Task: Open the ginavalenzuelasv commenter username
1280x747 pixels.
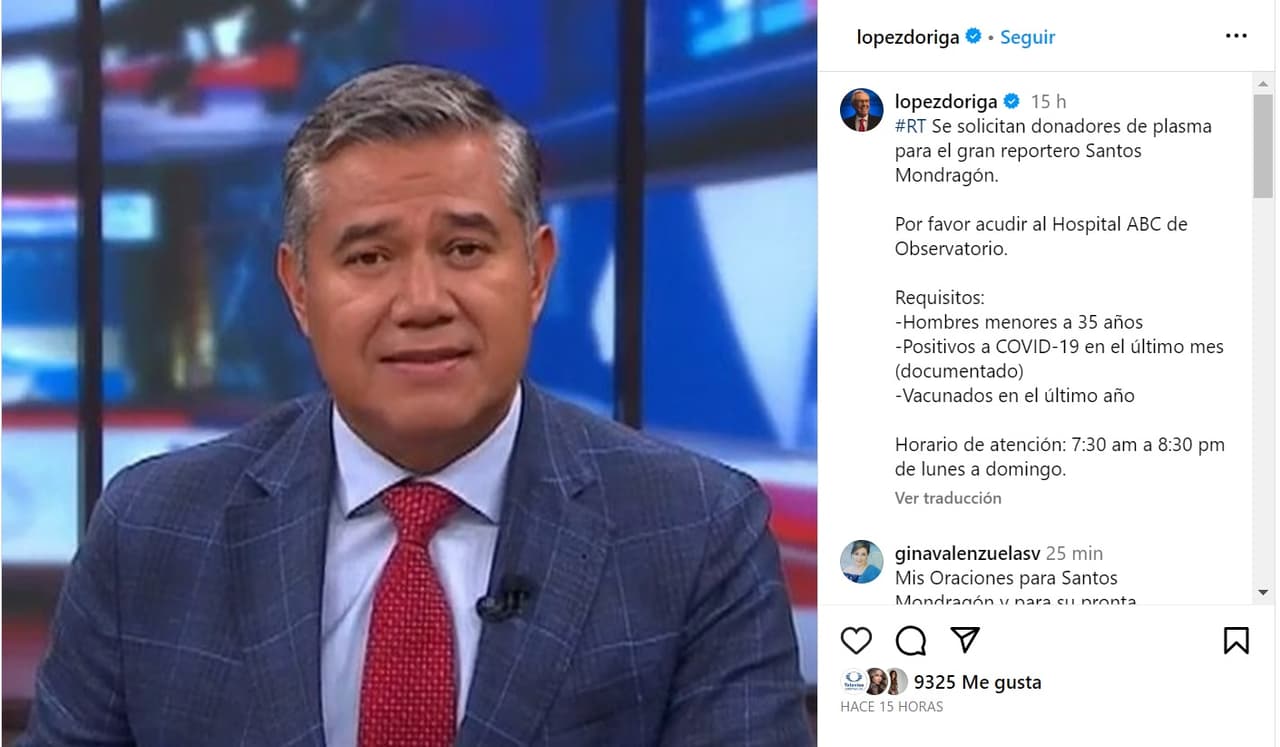Action: click(x=968, y=553)
